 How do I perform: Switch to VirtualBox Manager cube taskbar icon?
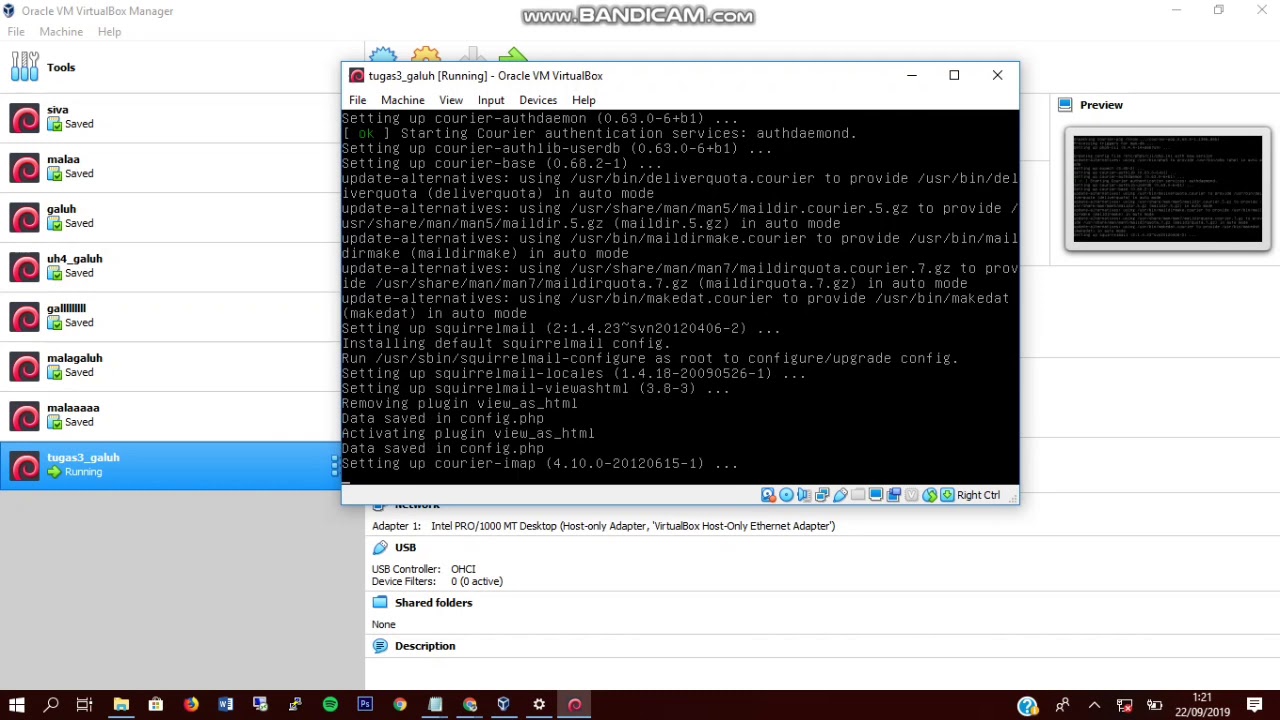pos(504,705)
